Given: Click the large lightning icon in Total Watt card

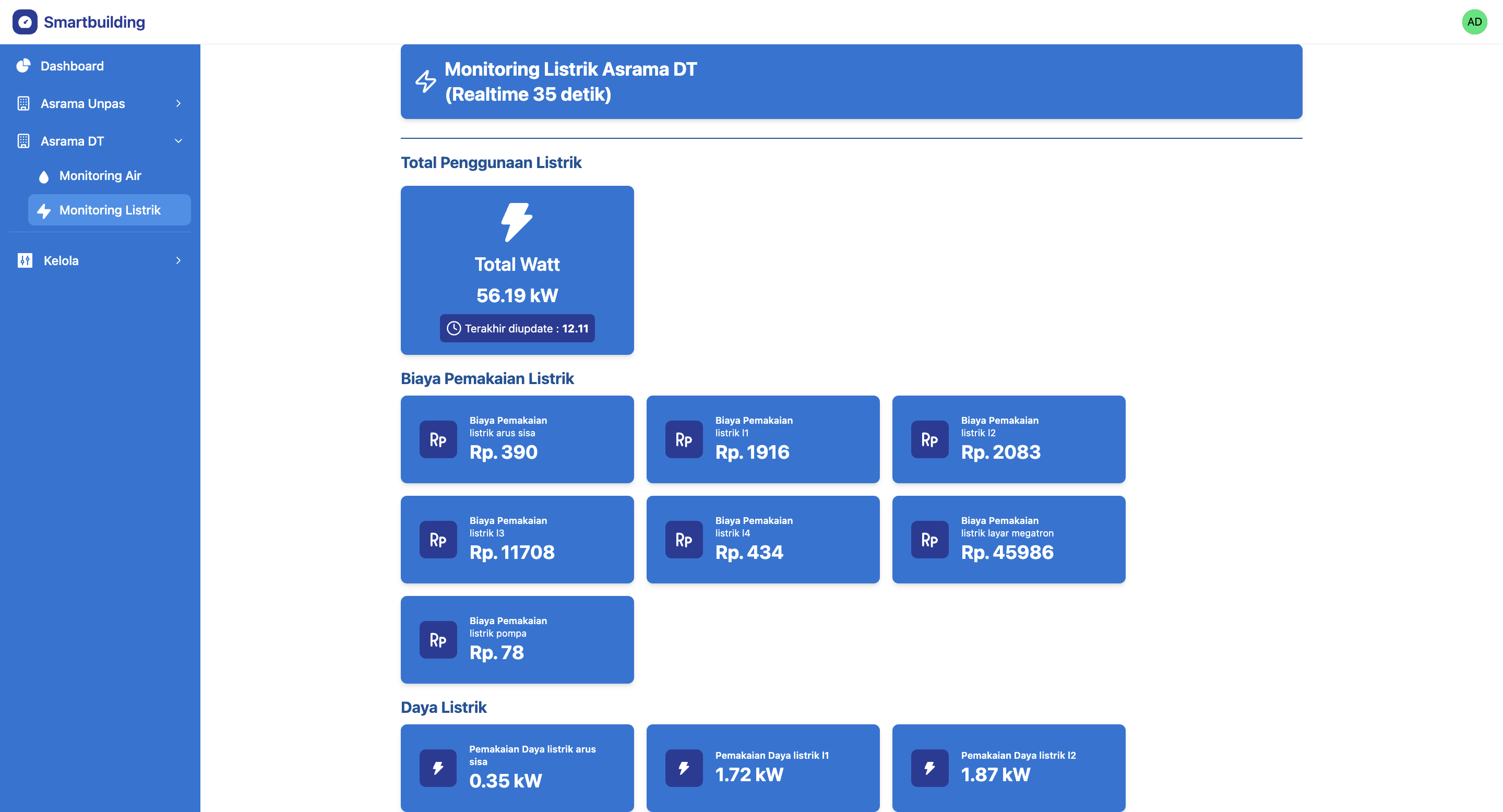Looking at the screenshot, I should pos(517,222).
